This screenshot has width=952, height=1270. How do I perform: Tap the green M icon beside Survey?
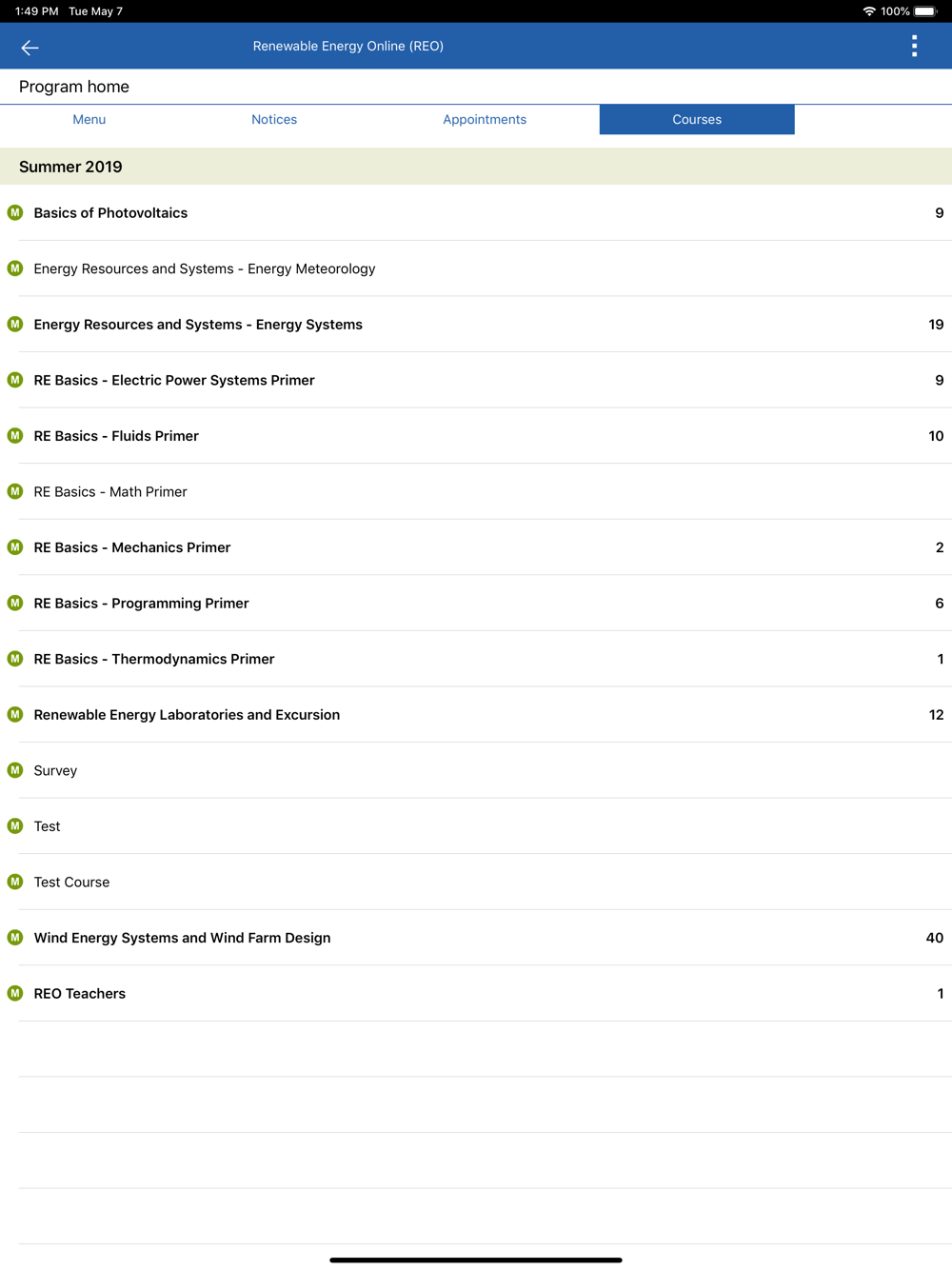(15, 770)
